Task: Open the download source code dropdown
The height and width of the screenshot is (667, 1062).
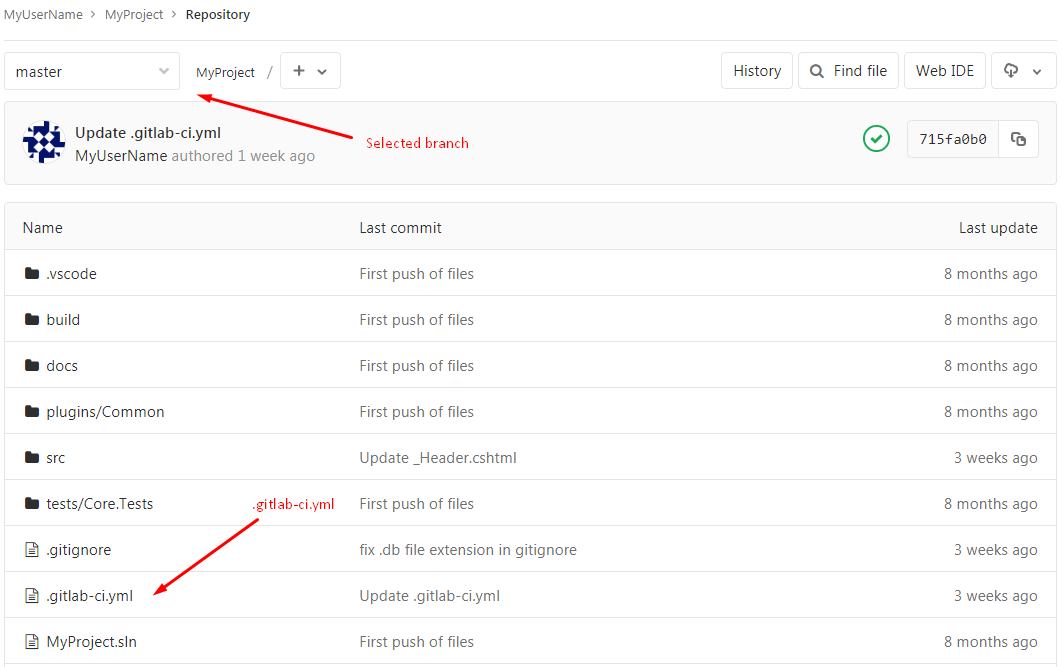Action: click(1023, 71)
